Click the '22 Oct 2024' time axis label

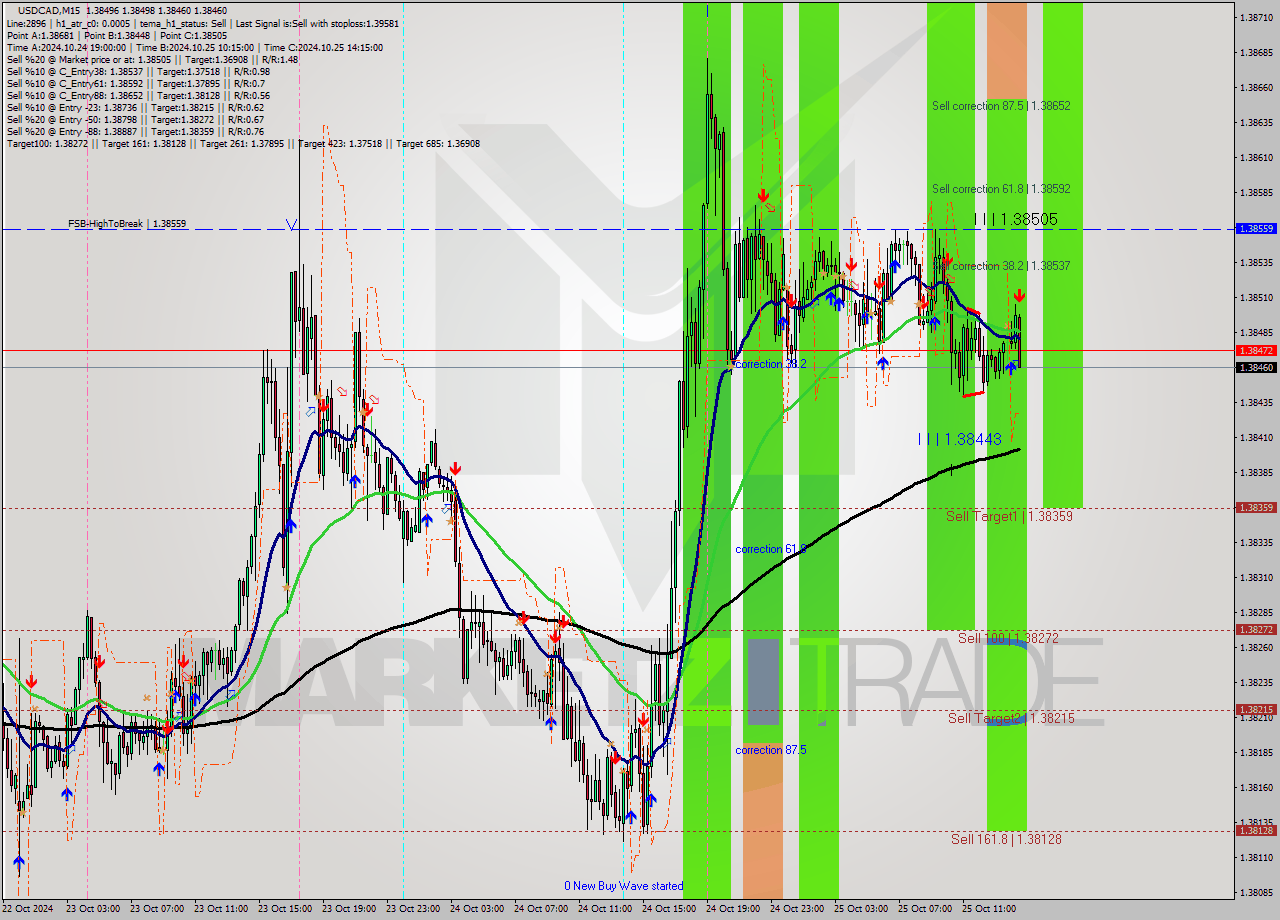(x=28, y=909)
